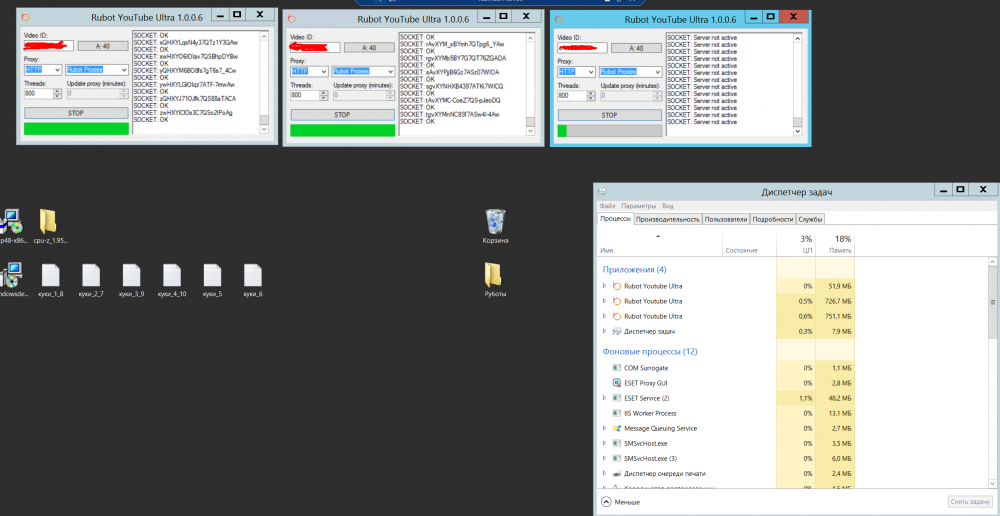Click the IIS Worker Process icon
The width and height of the screenshot is (1000, 516).
617,413
